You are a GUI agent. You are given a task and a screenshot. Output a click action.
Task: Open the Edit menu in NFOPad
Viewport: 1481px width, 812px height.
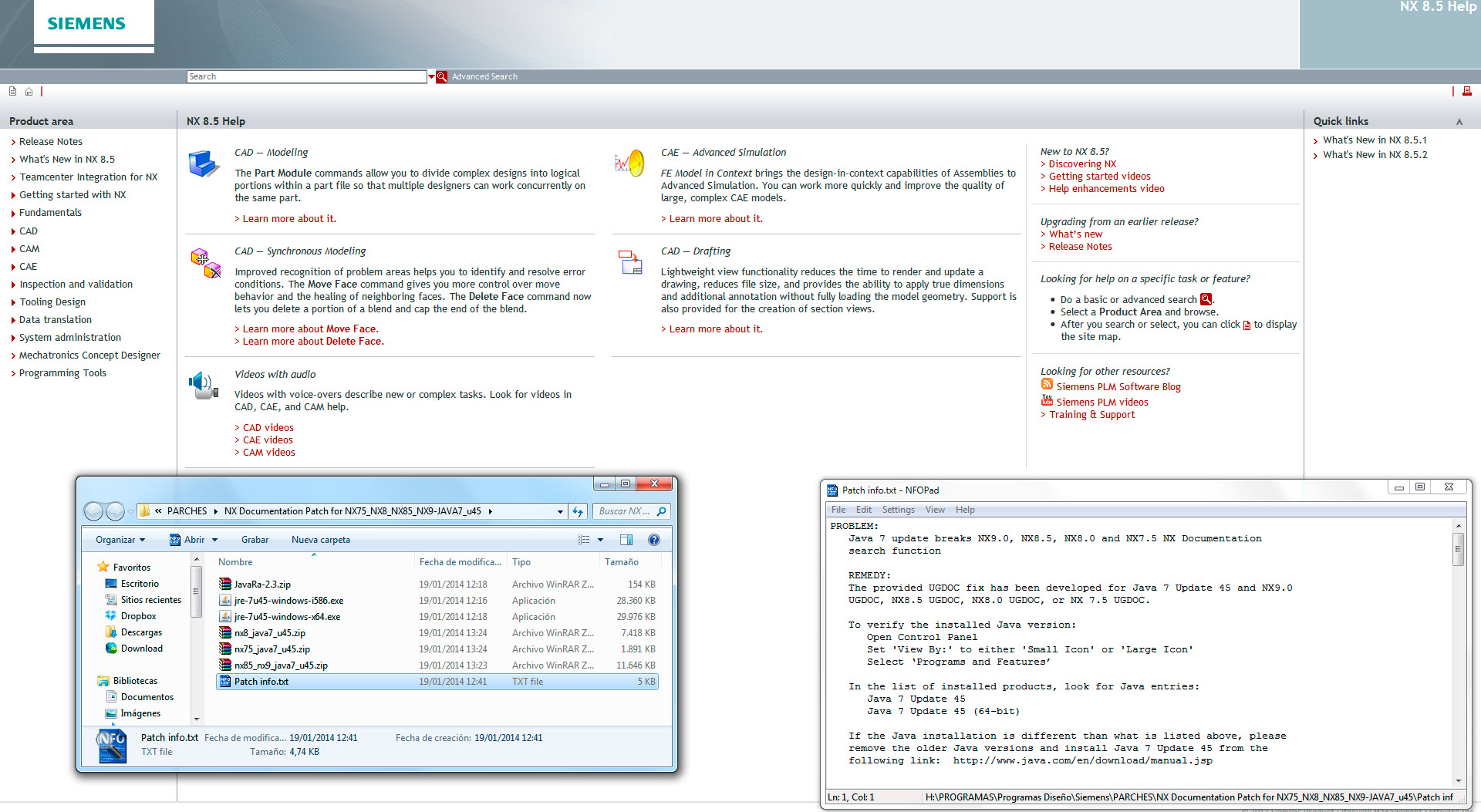pyautogui.click(x=864, y=510)
